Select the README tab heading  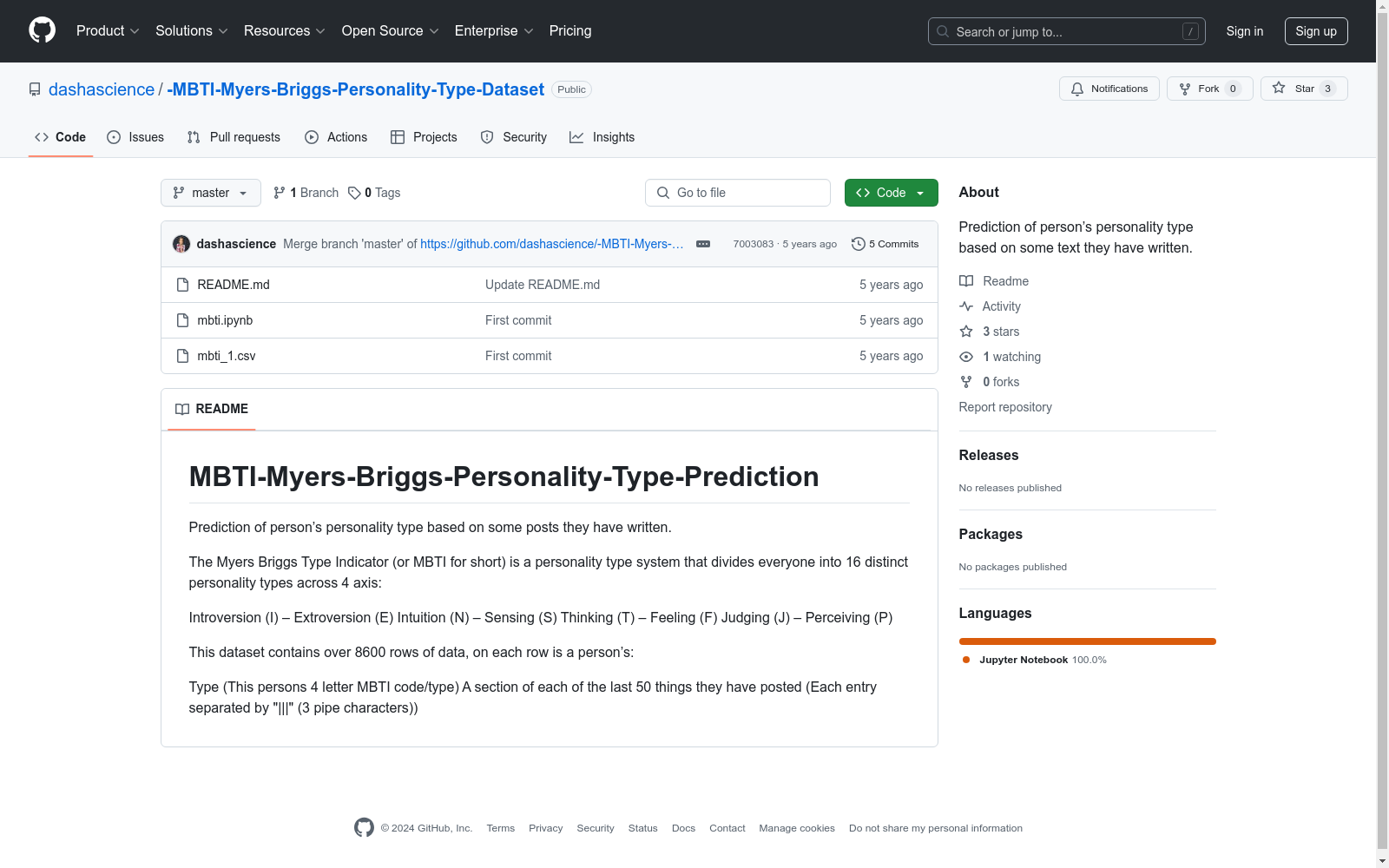(x=212, y=409)
